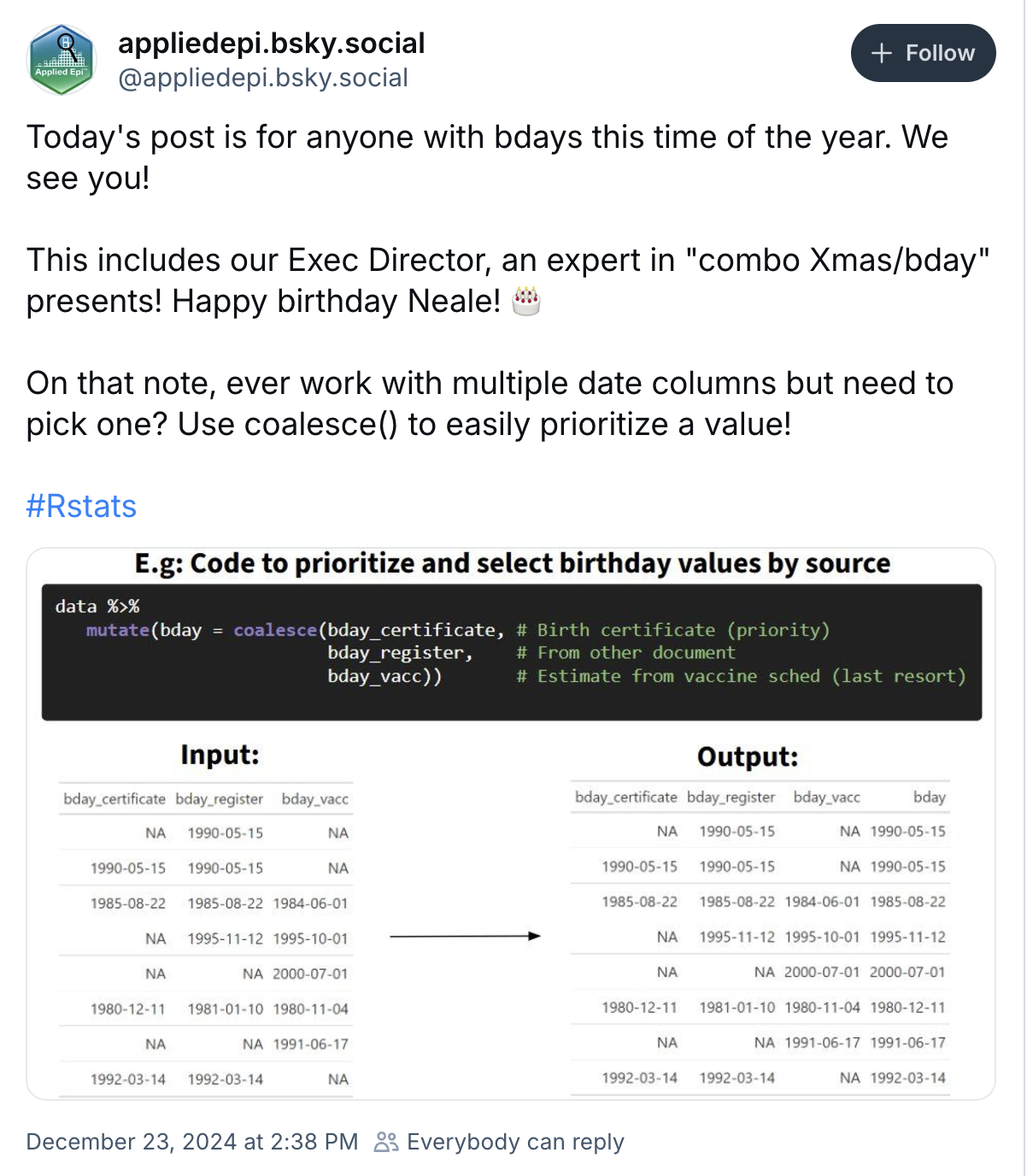Click the plus icon inside Follow button

(x=881, y=53)
